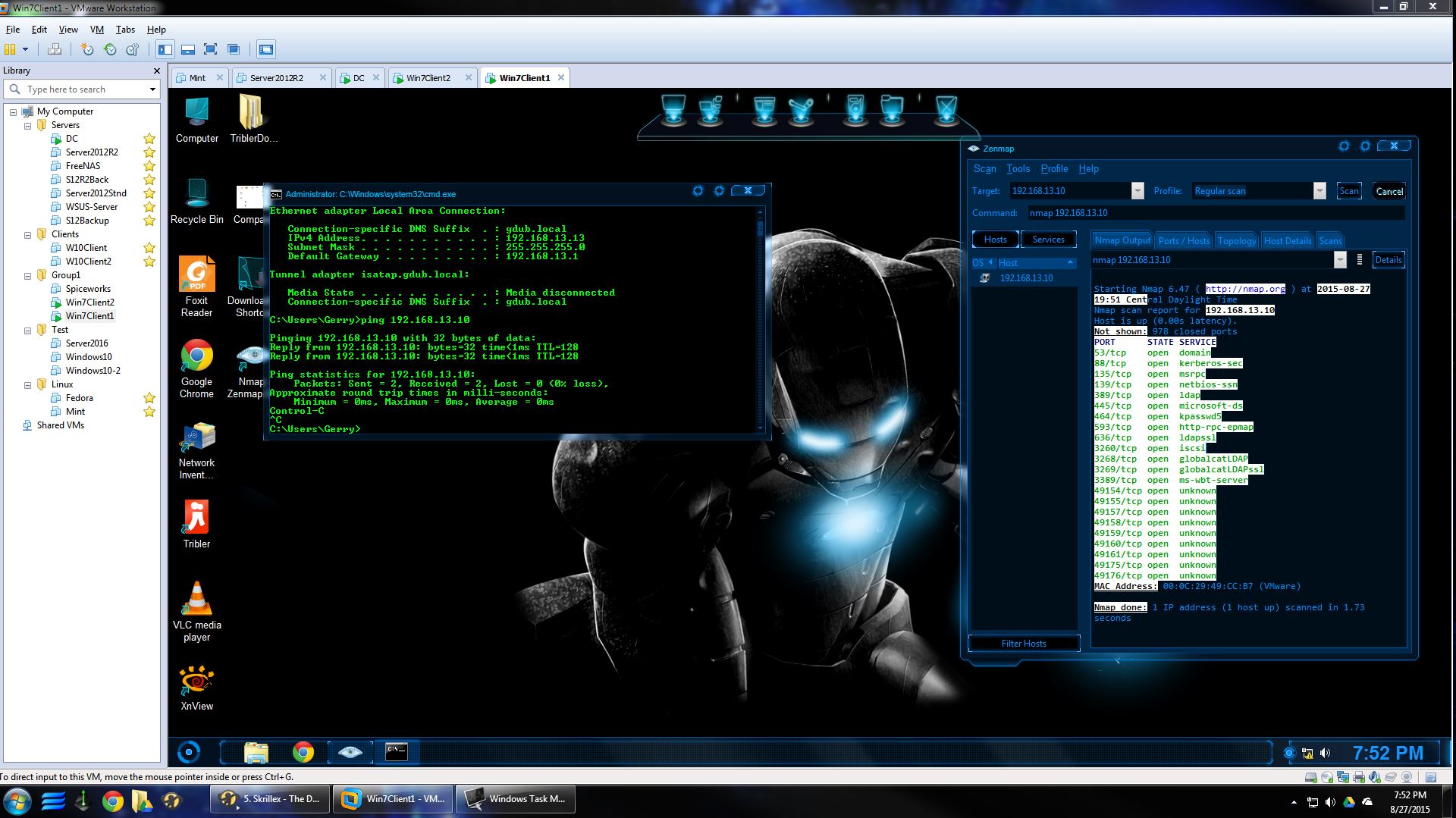Open Computer desktop icon in guest
The image size is (1456, 818).
(x=196, y=120)
